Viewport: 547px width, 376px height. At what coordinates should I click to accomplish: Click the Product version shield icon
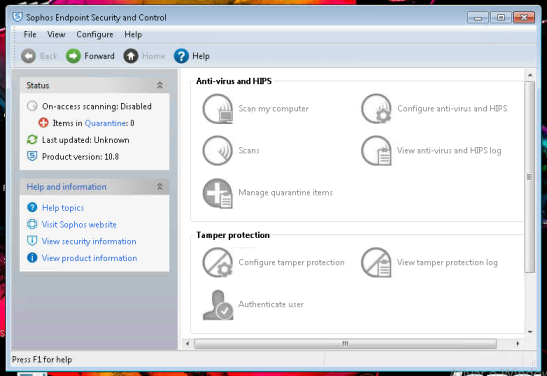32,156
